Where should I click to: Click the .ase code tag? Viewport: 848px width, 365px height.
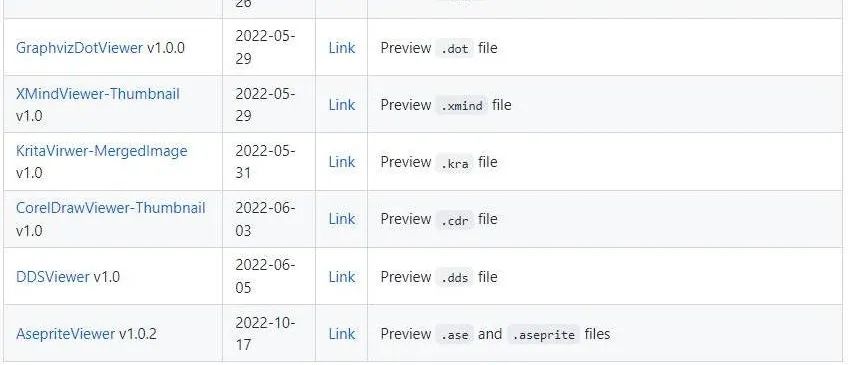454,335
